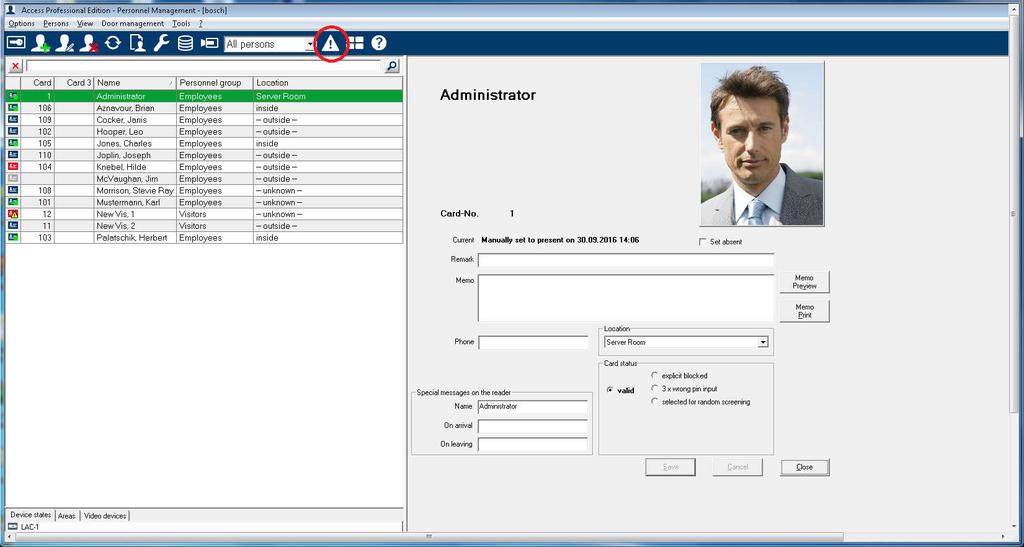Open the Door management menu
Screen dimensions: 1024x547
coord(133,23)
